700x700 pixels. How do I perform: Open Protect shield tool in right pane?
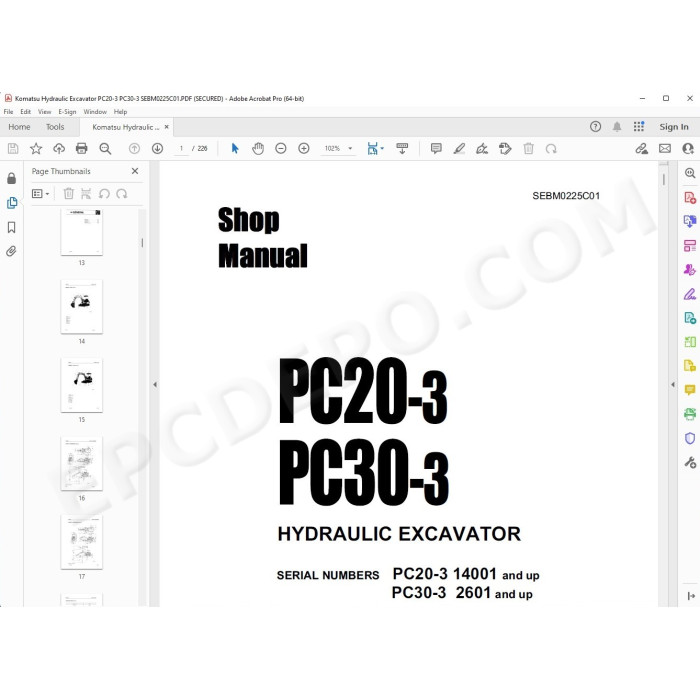point(690,438)
